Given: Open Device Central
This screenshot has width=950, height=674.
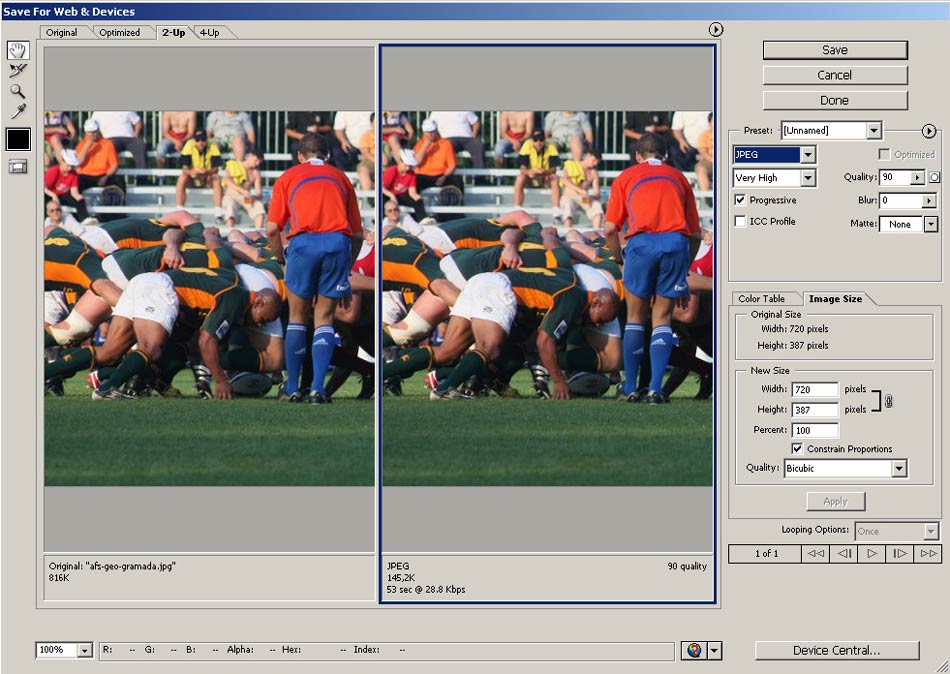Looking at the screenshot, I should [x=837, y=650].
